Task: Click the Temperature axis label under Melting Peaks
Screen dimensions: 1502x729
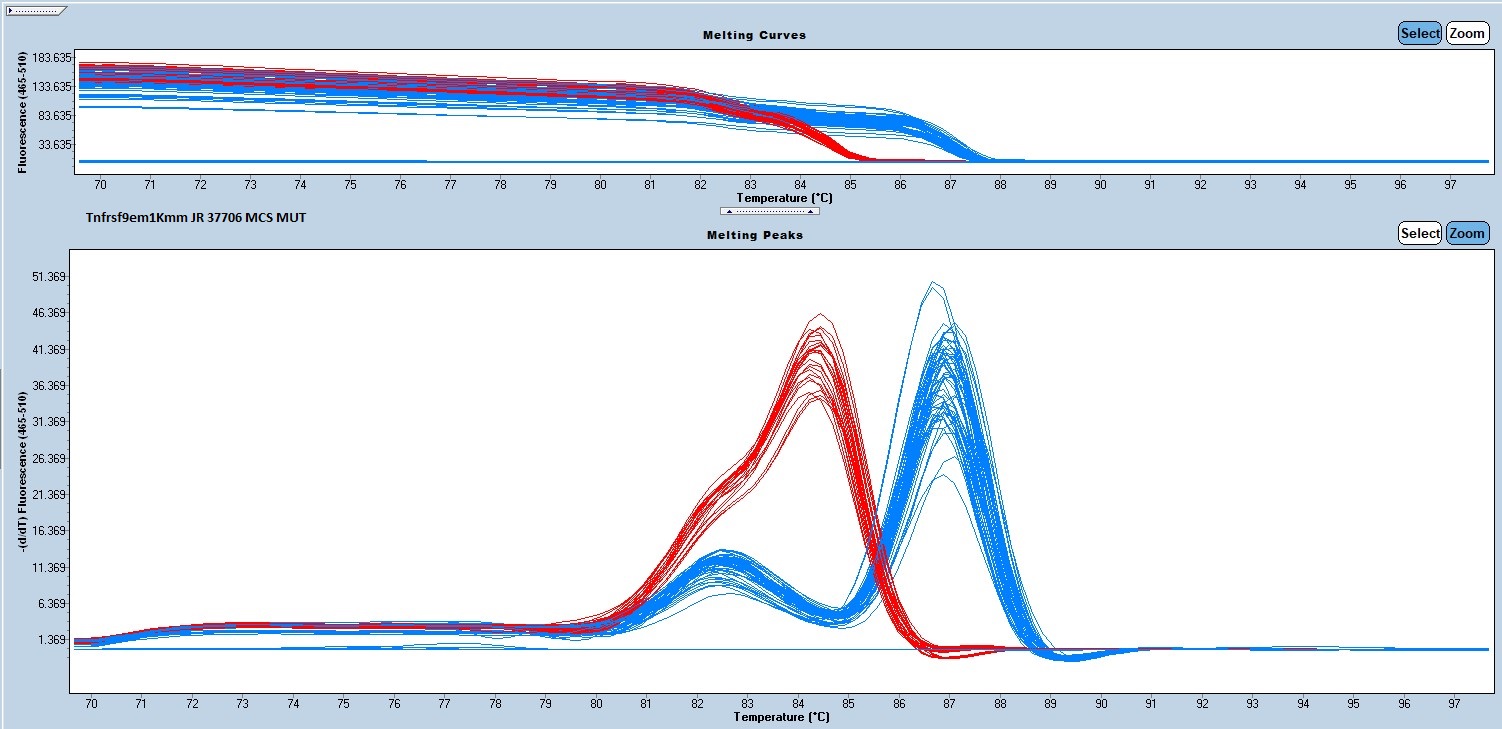Action: point(781,717)
